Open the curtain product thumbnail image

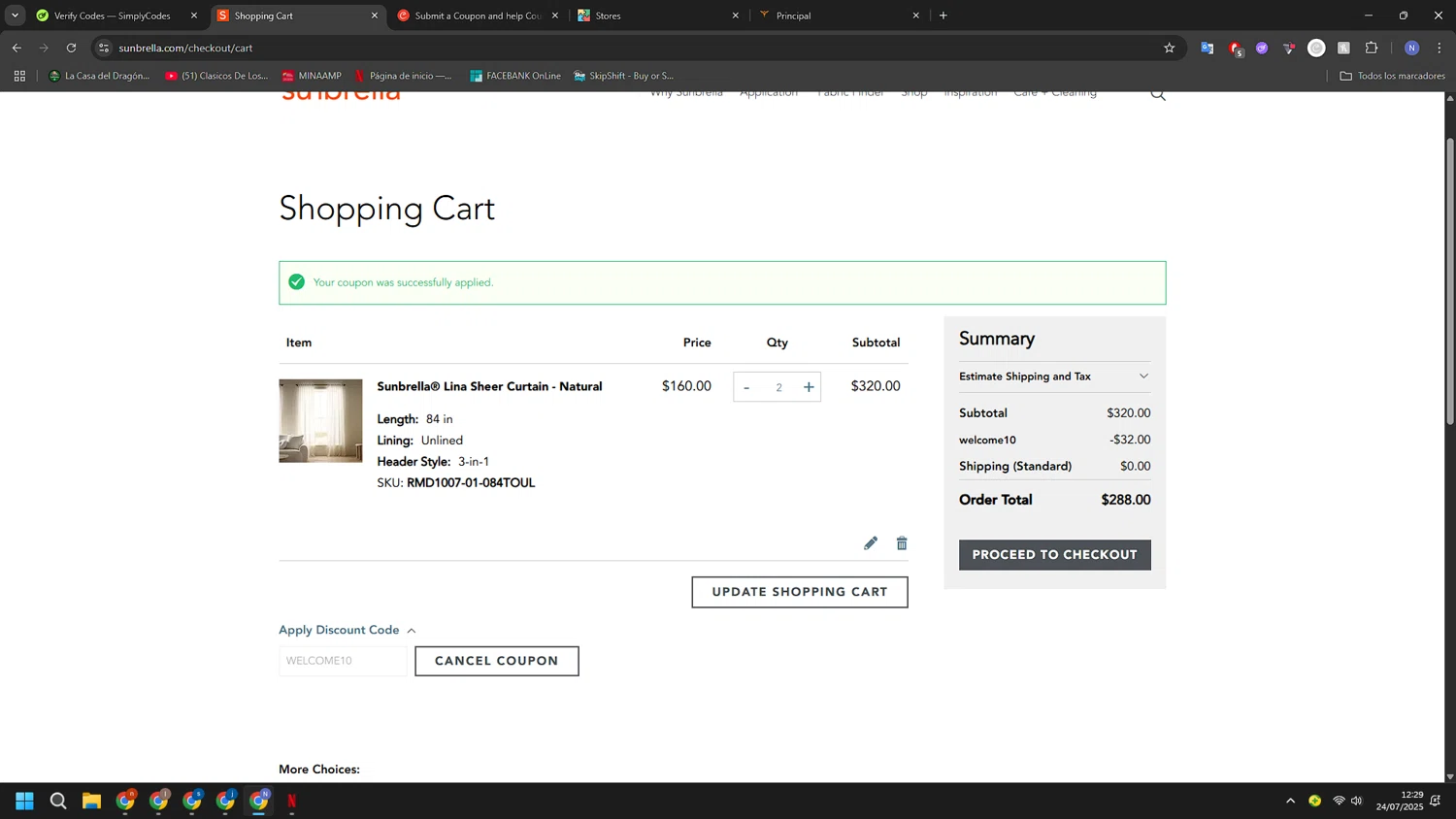point(320,421)
